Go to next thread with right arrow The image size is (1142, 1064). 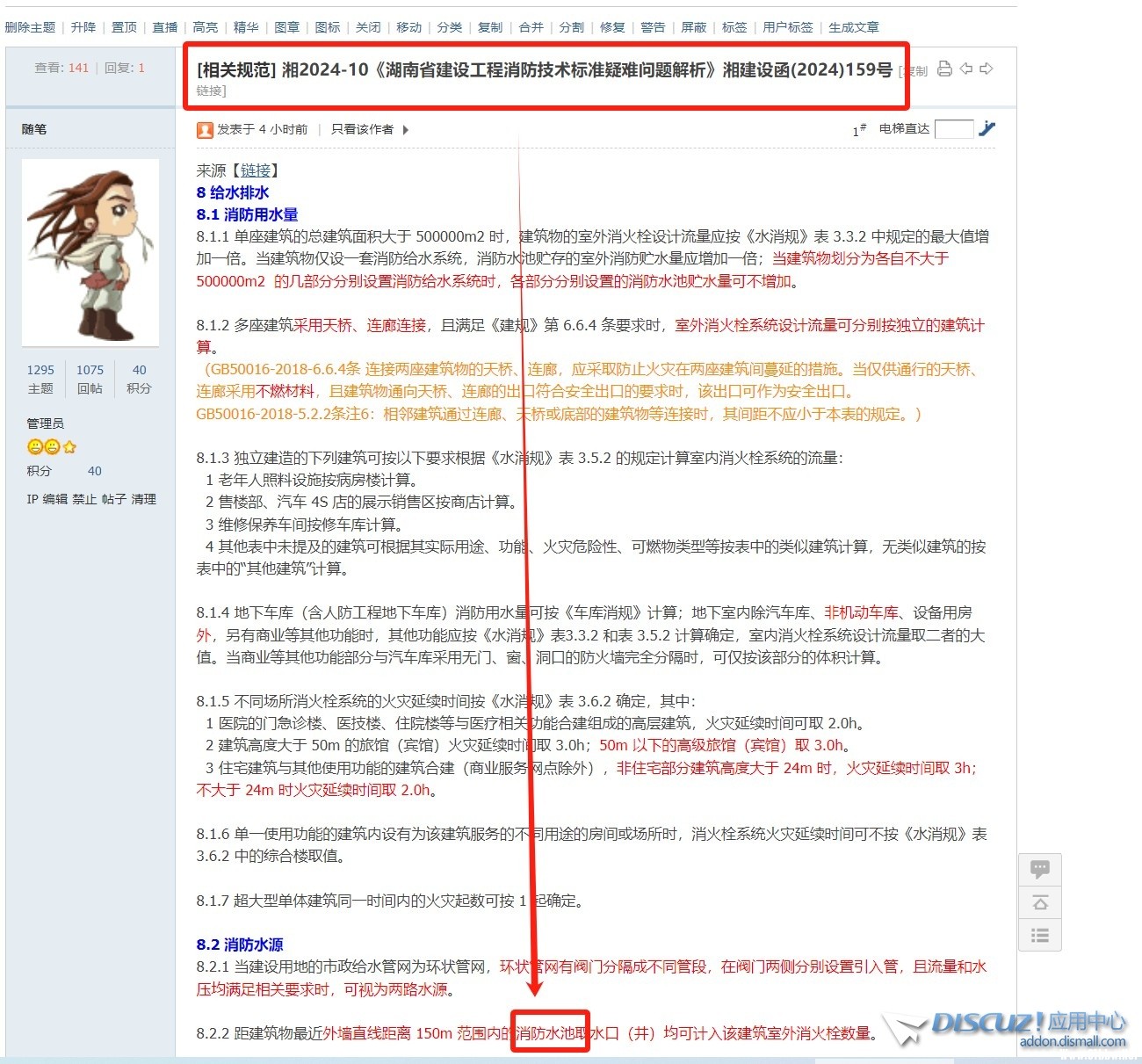[x=987, y=69]
